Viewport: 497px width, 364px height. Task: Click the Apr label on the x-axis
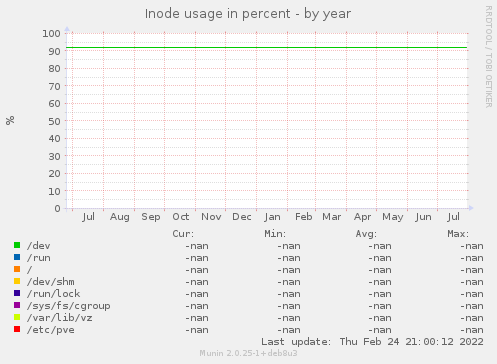[x=362, y=217]
